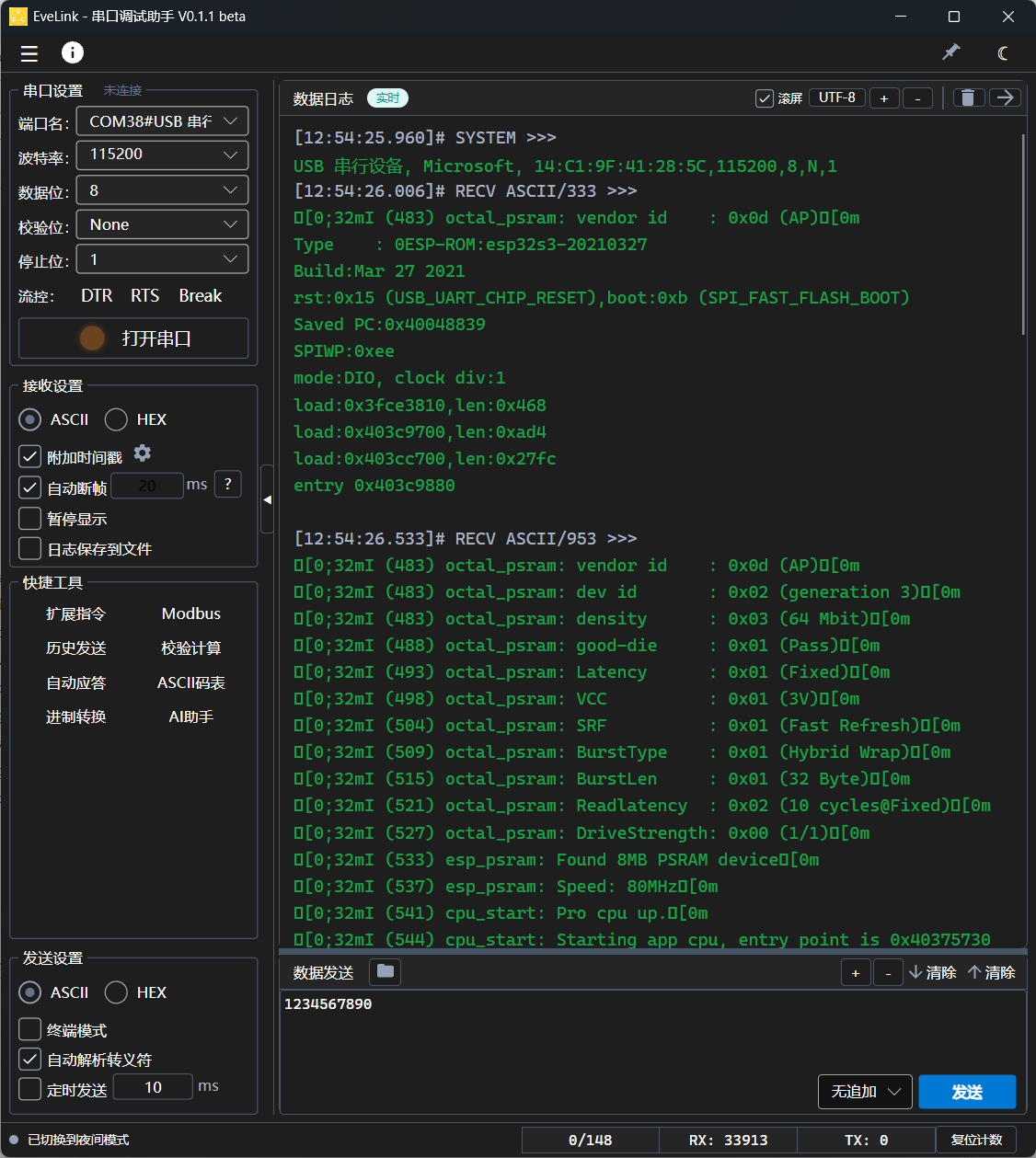The width and height of the screenshot is (1036, 1158).
Task: Increase send box font size plus
Action: coord(856,972)
